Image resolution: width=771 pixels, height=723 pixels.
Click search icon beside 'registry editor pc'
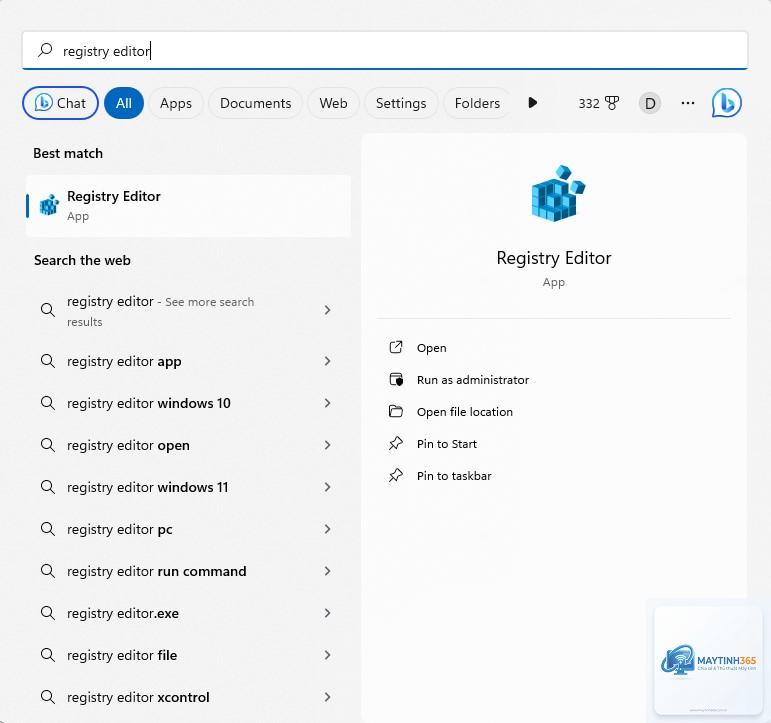click(x=48, y=529)
